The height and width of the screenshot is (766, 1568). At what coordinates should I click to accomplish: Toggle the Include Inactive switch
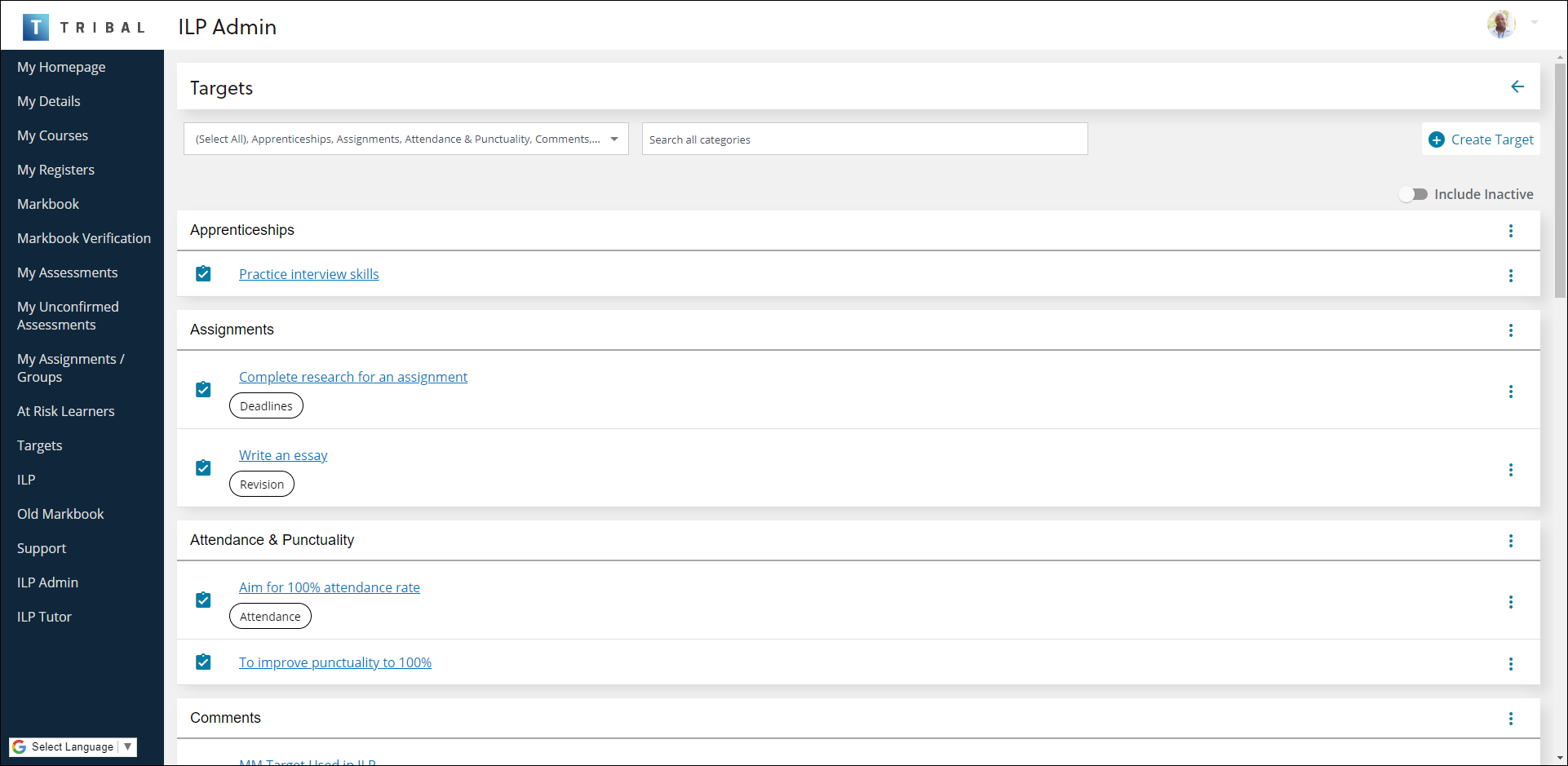tap(1413, 194)
